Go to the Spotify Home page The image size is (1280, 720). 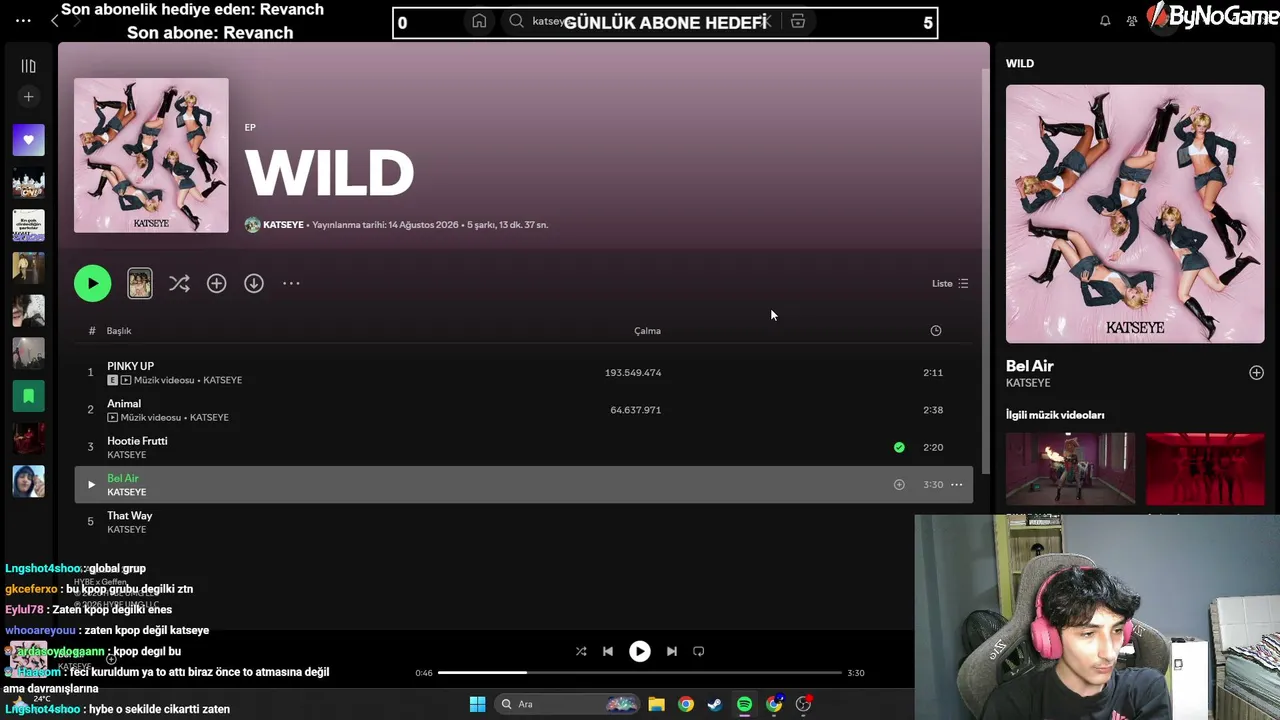[479, 21]
